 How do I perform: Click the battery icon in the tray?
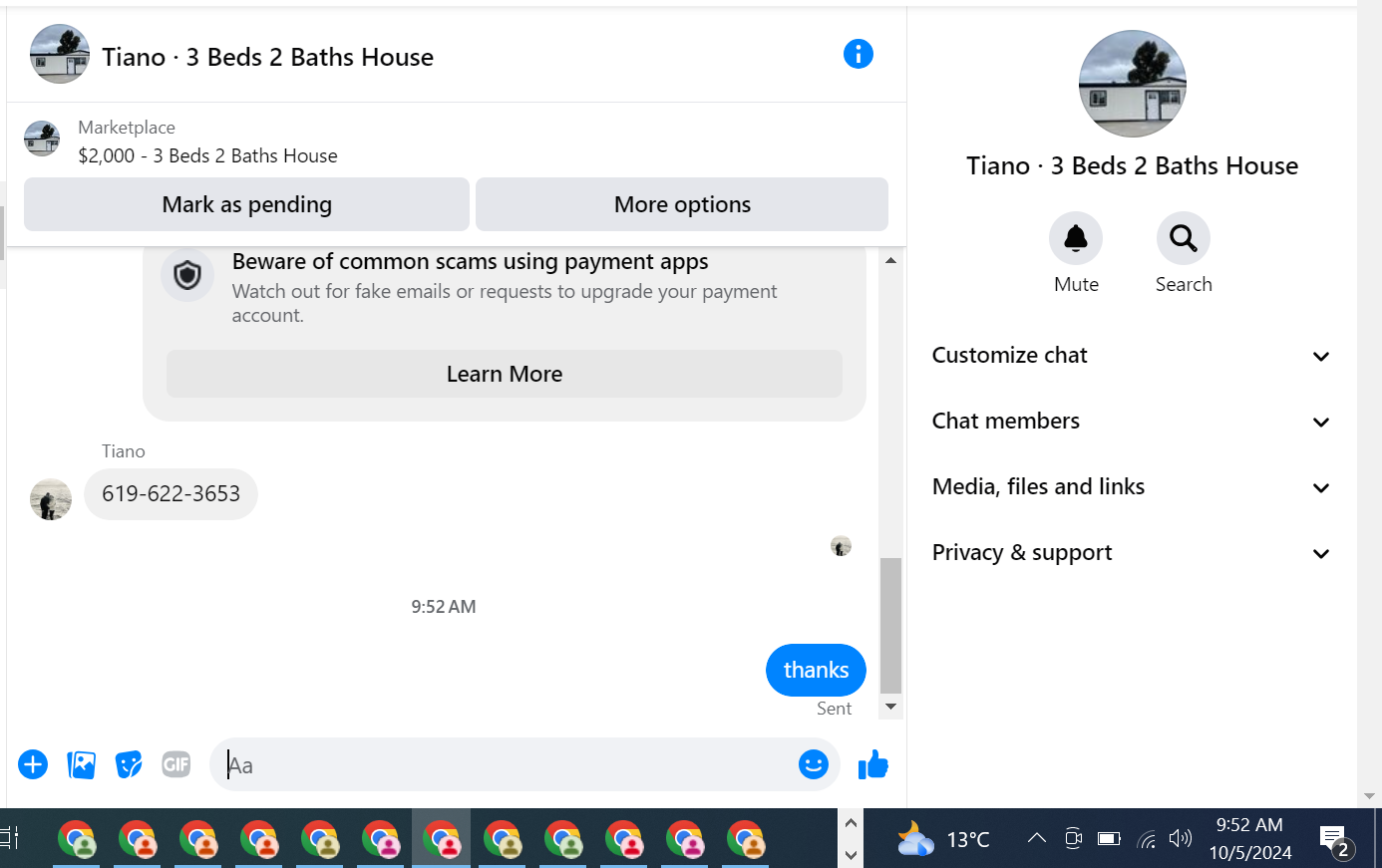click(x=1109, y=838)
